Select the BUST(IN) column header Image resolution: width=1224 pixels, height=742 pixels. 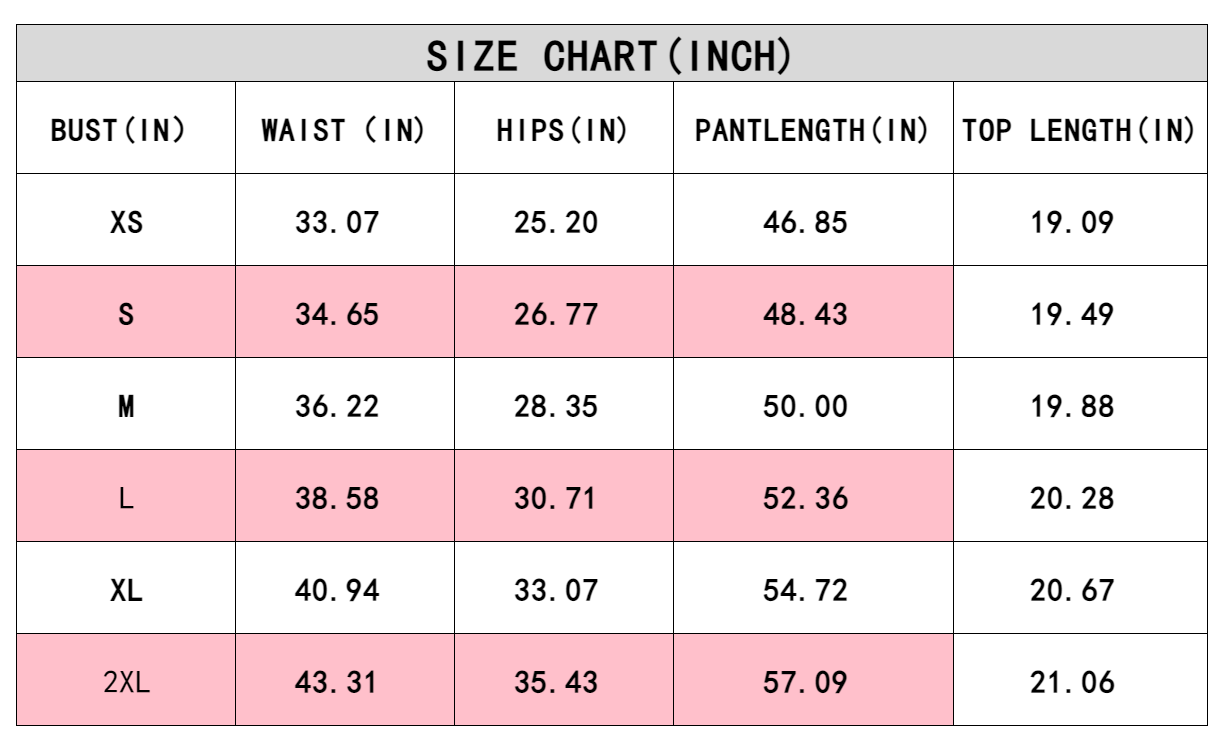(119, 131)
